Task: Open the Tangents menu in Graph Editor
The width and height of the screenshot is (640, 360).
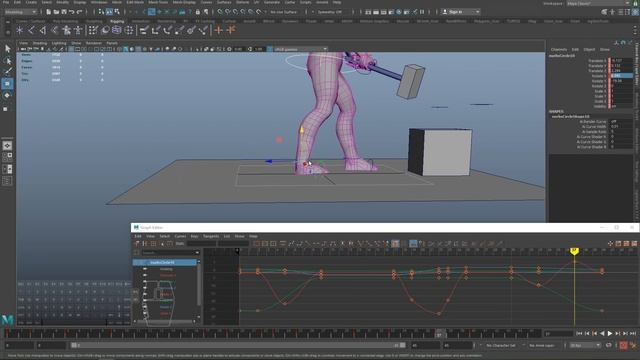Action: 211,236
